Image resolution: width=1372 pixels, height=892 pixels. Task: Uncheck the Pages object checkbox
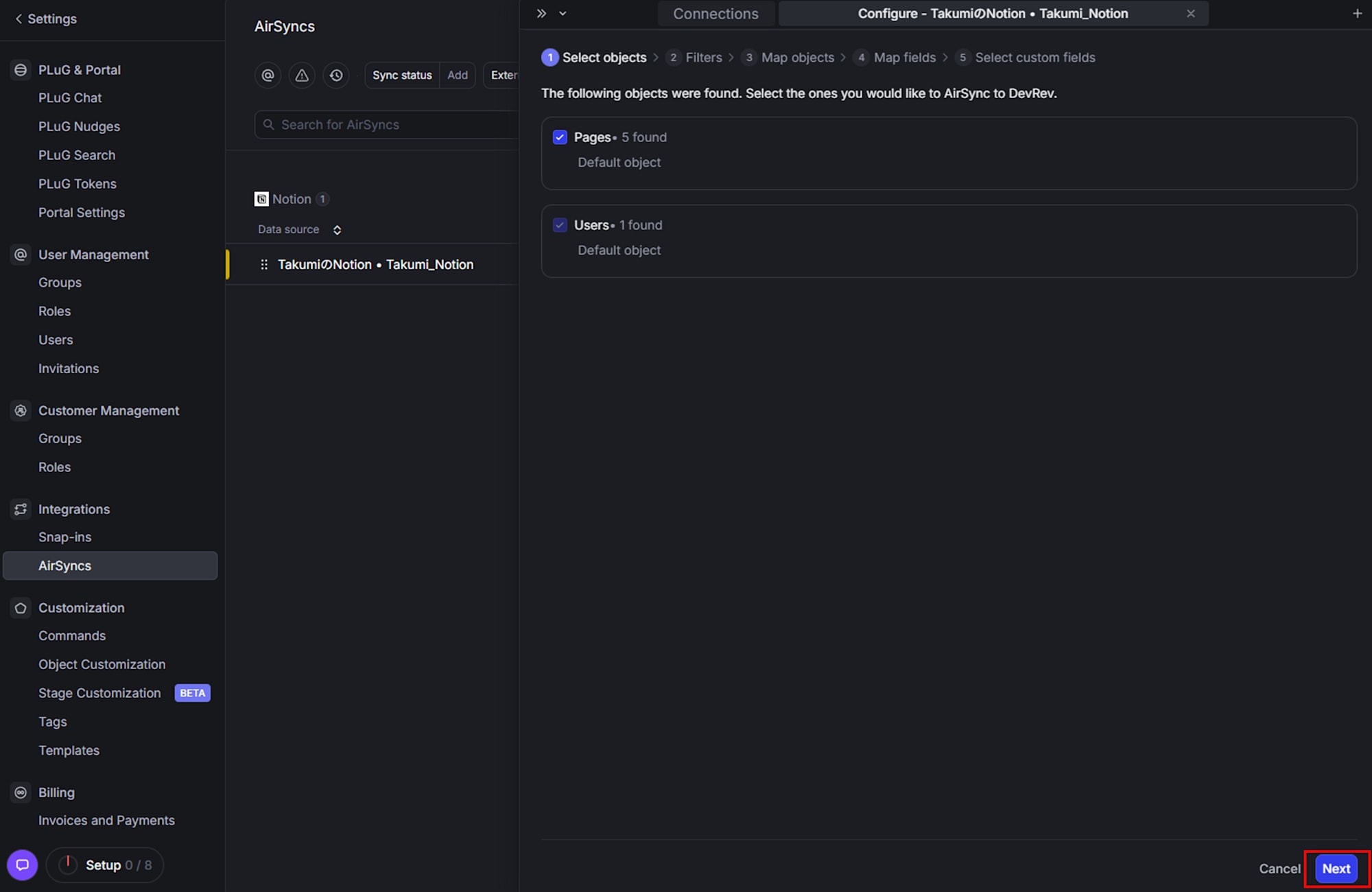(560, 137)
